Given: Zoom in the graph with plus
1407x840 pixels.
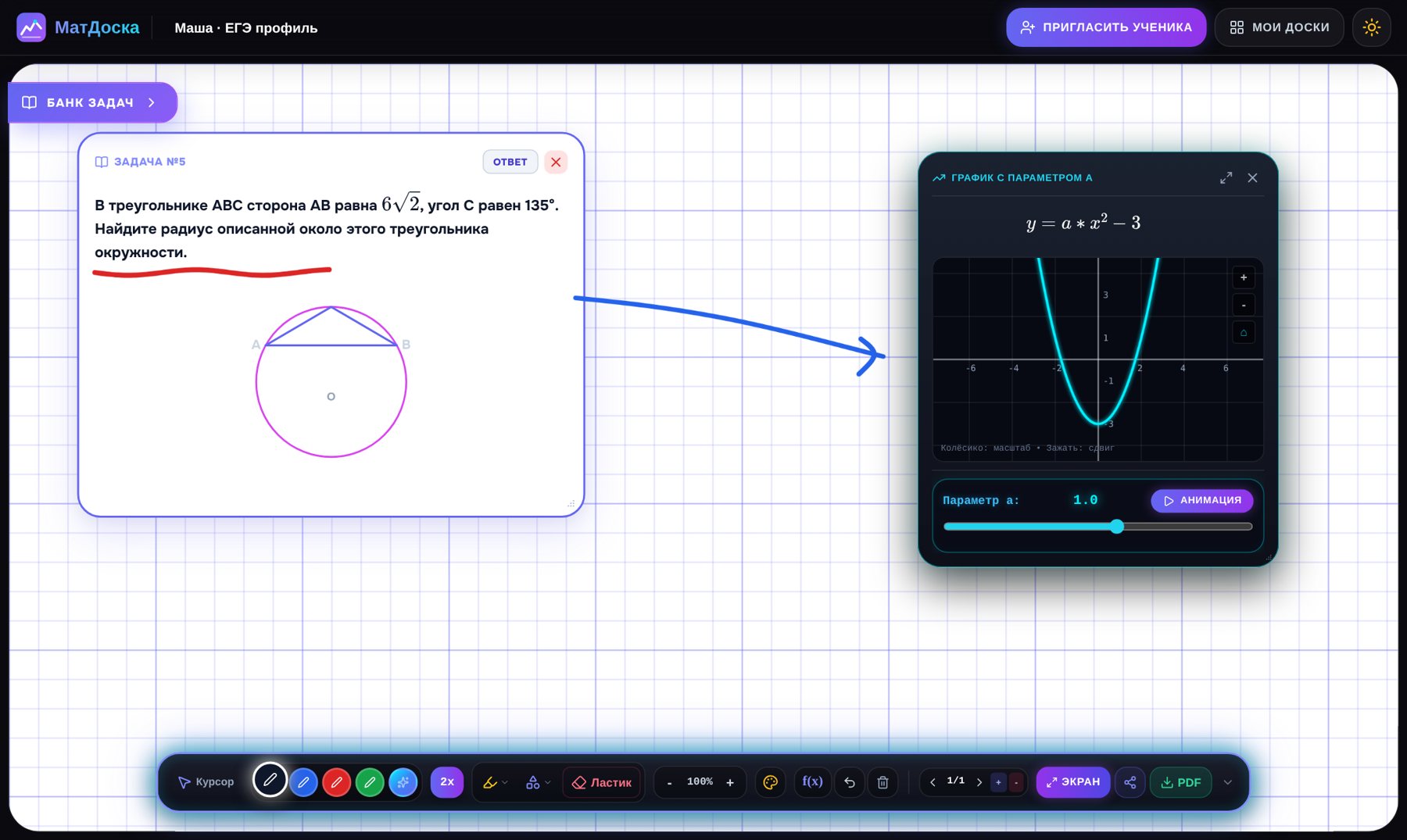Looking at the screenshot, I should click(1244, 277).
